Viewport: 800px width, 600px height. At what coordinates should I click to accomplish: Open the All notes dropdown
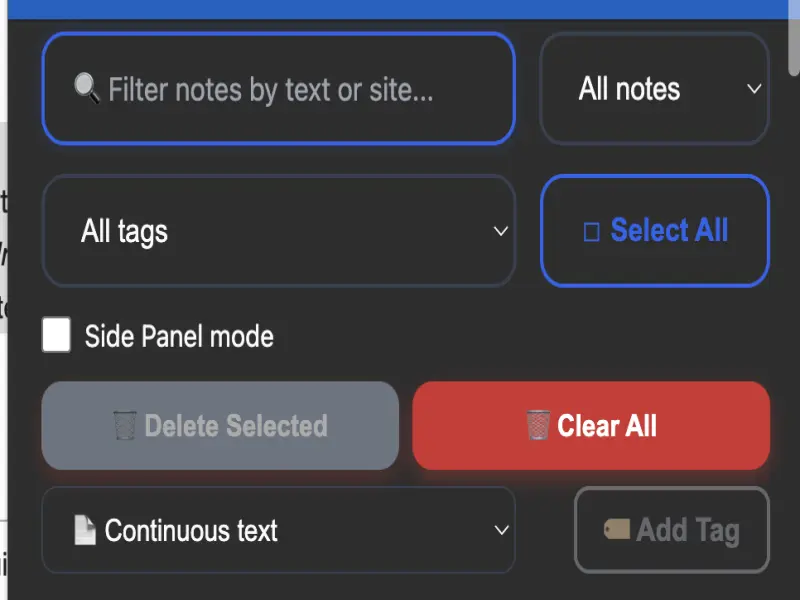(x=654, y=89)
